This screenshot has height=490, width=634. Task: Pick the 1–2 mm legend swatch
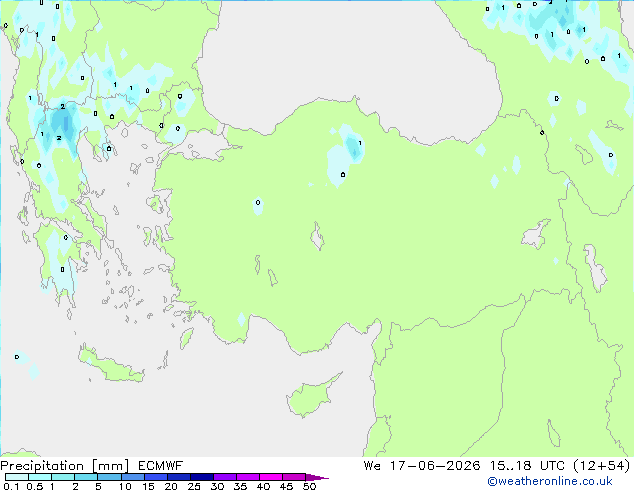(x=63, y=477)
